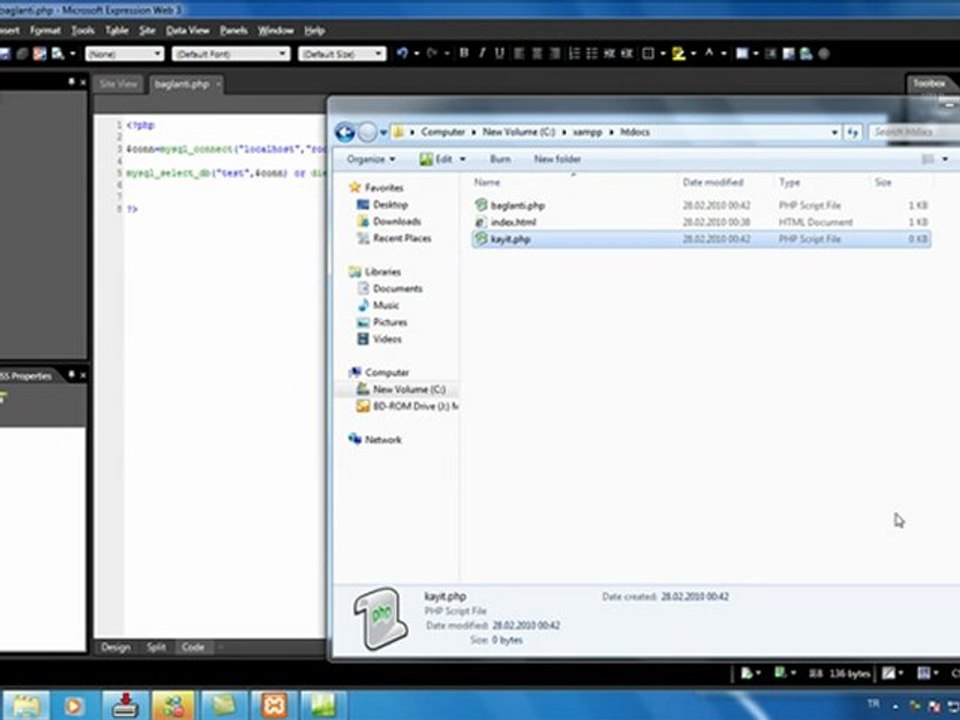Click the New Volume (C:) breadcrumb
Viewport: 960px width, 720px height.
click(x=519, y=132)
